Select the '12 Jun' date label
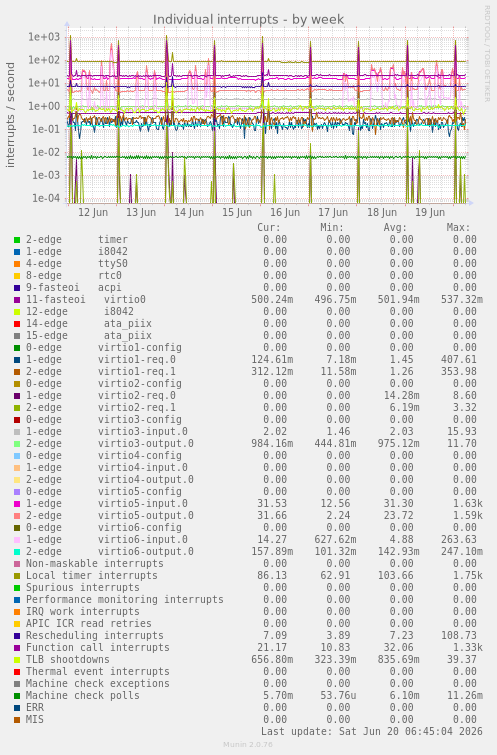Screen dimensions: 497x755 [x=93, y=212]
